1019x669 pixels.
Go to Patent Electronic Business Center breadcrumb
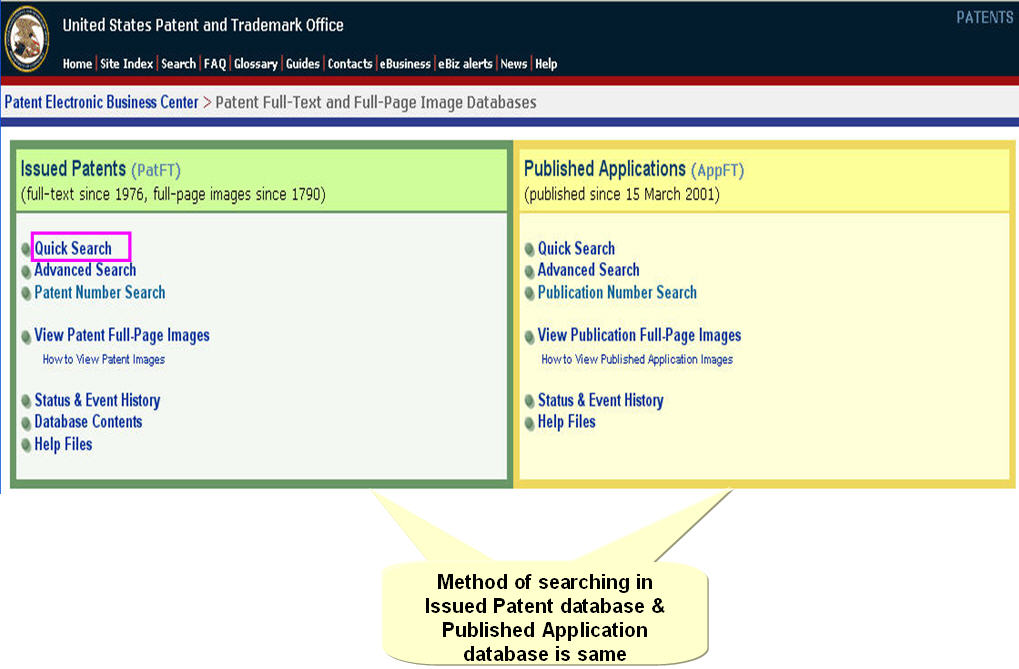pos(101,102)
